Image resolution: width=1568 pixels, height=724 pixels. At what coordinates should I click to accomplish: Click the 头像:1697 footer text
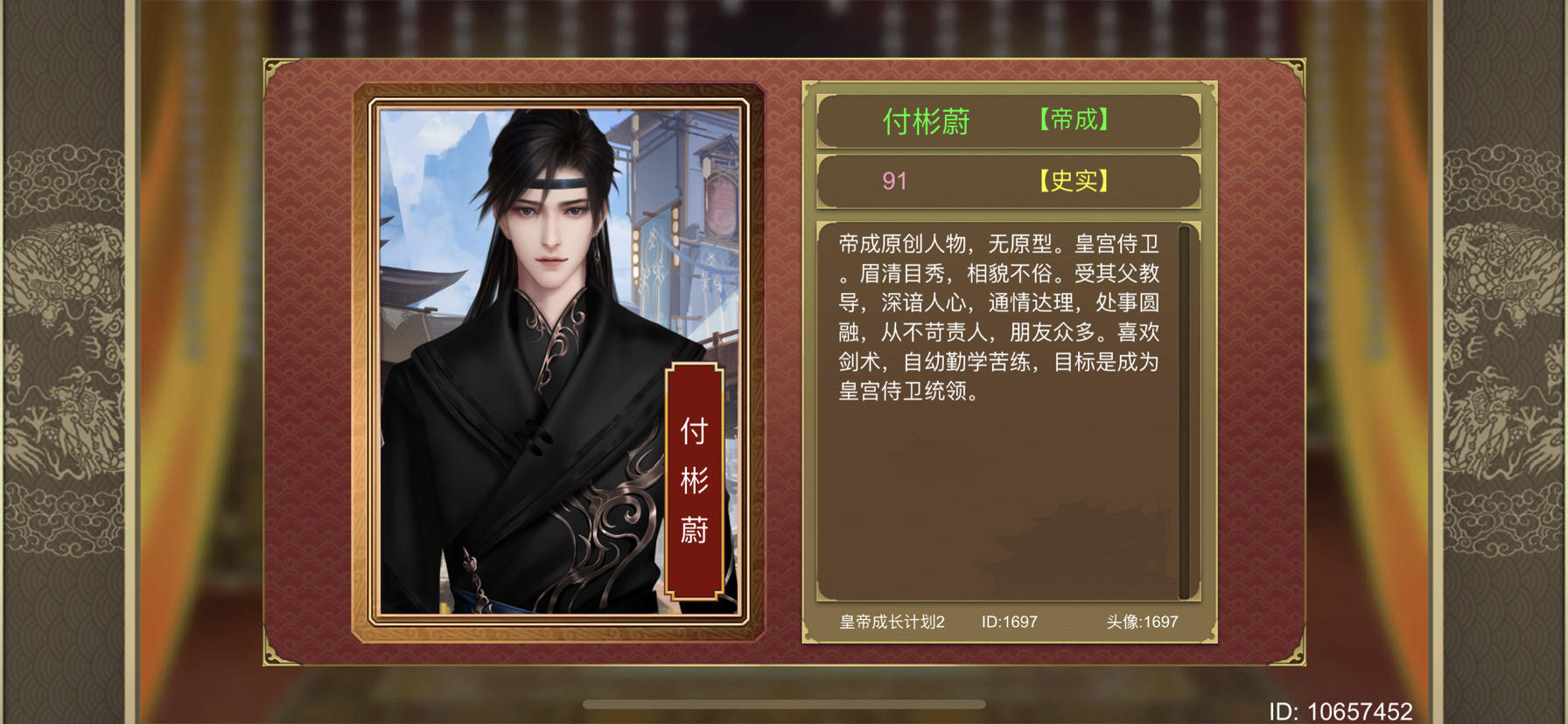(x=1142, y=623)
